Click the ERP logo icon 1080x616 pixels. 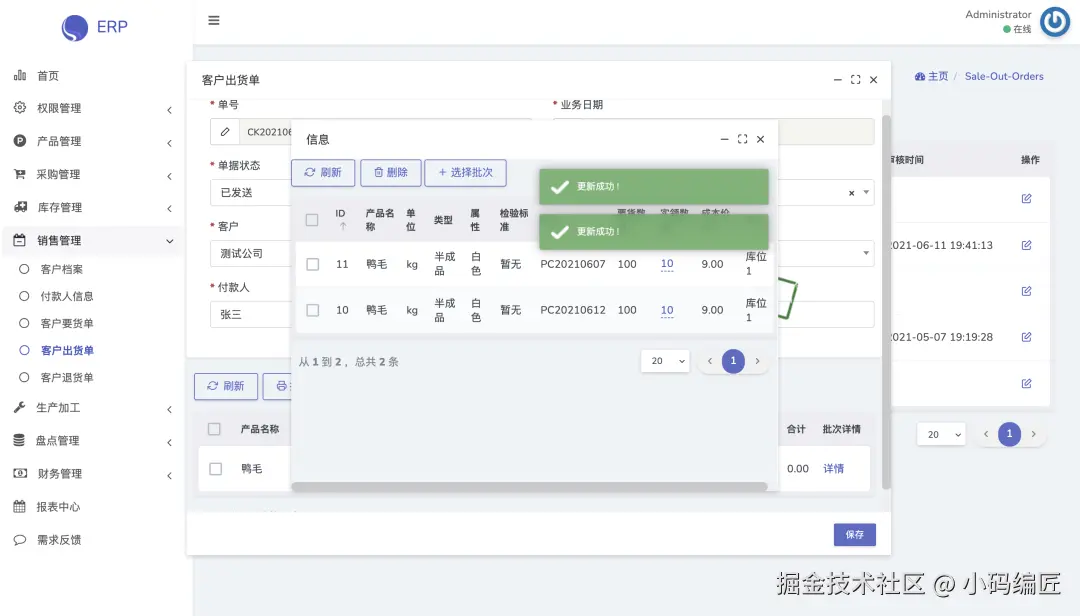click(x=74, y=28)
